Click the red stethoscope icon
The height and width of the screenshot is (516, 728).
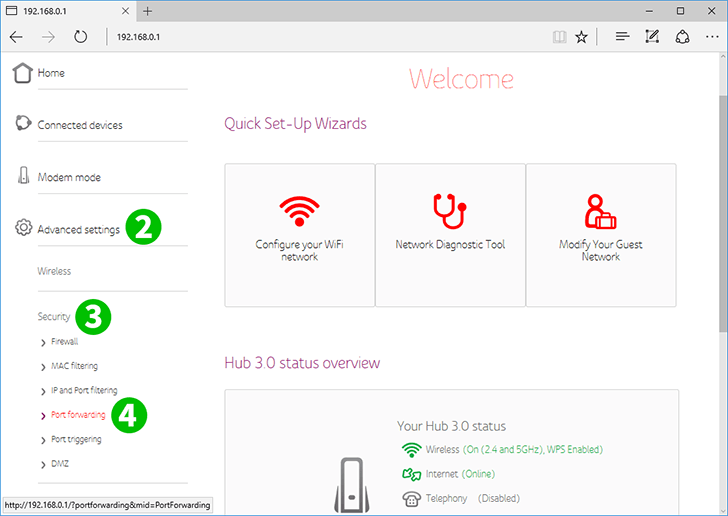coord(450,211)
